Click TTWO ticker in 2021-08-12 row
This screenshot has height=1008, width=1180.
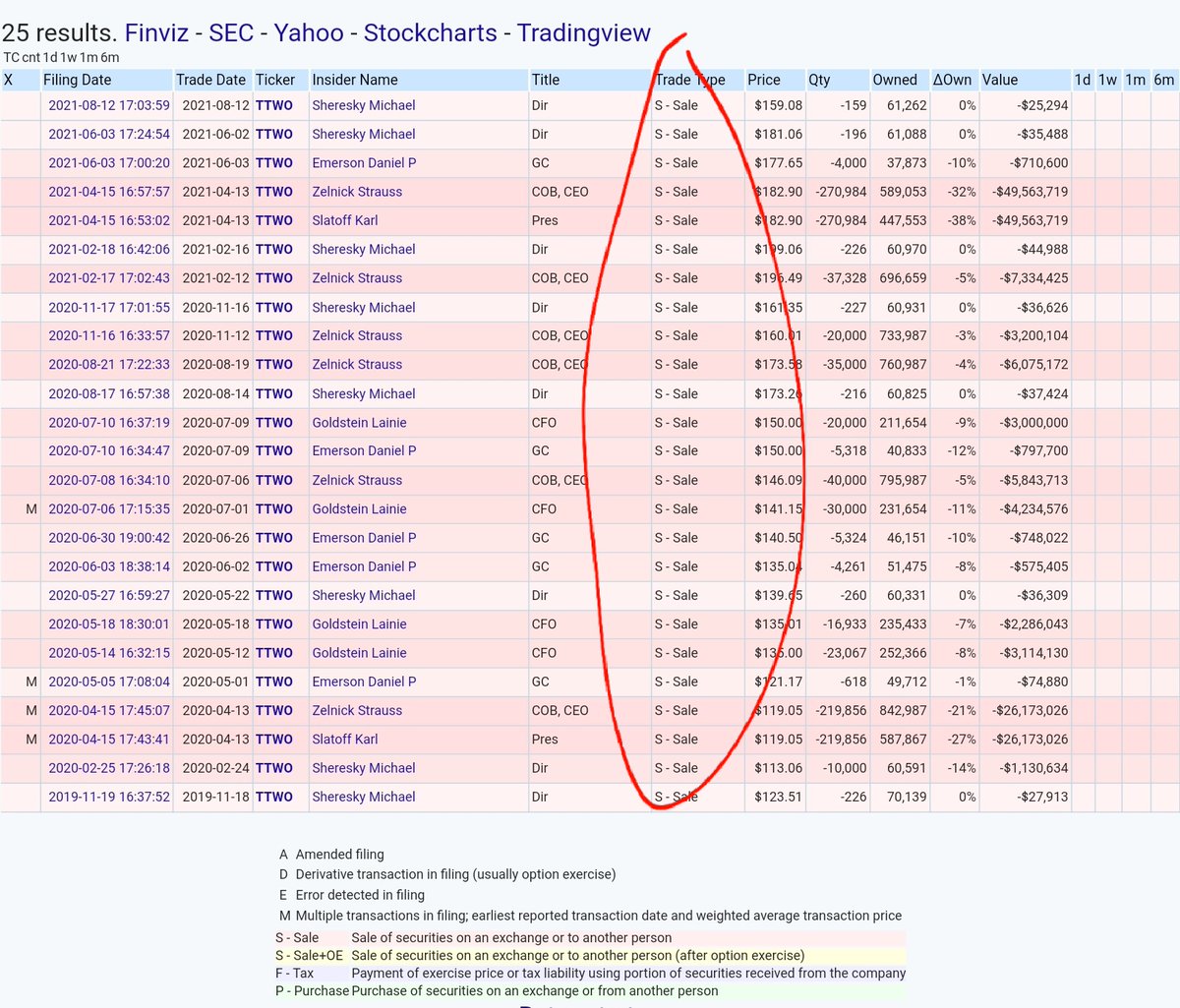click(274, 105)
